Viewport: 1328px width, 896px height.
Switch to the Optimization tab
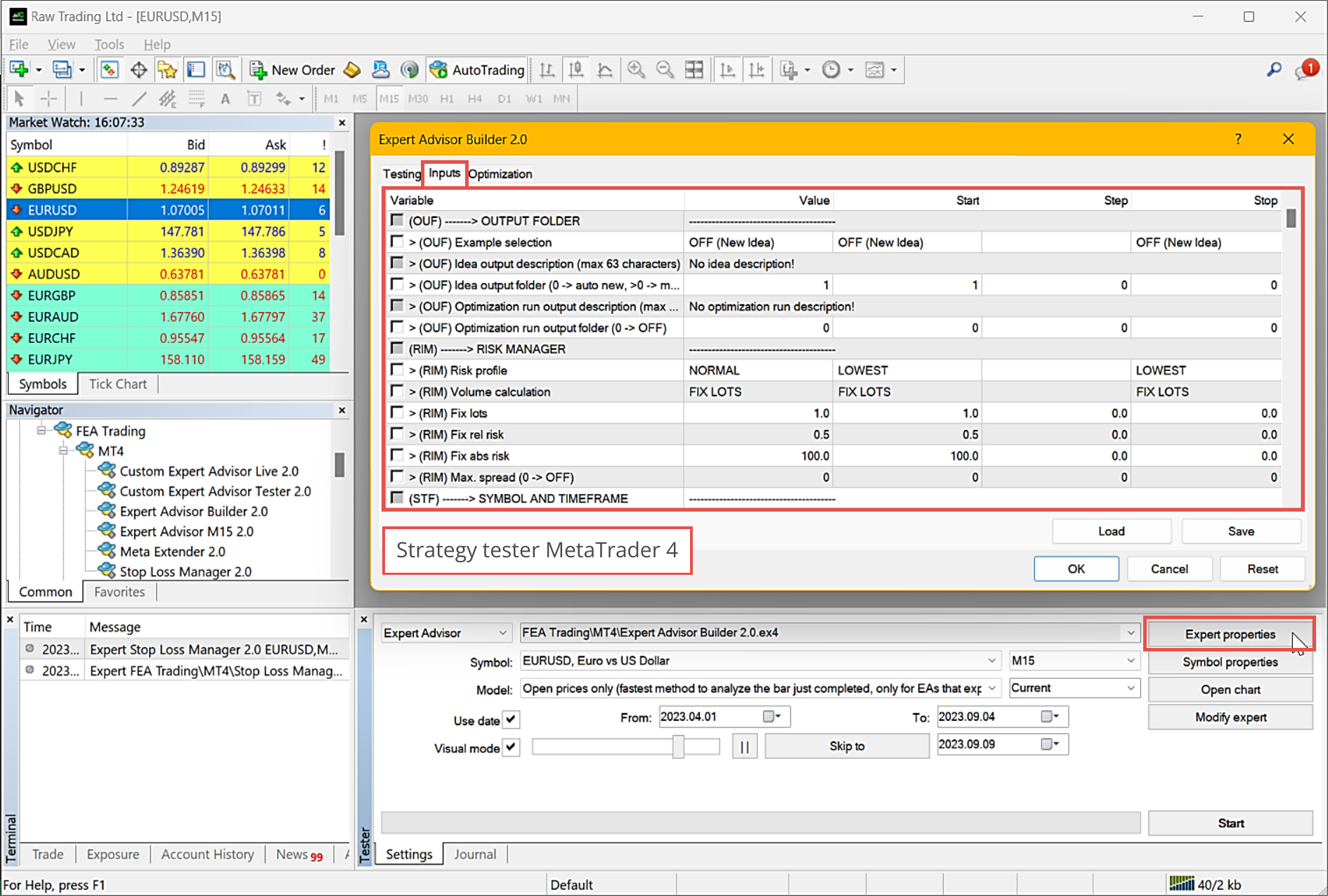click(500, 174)
